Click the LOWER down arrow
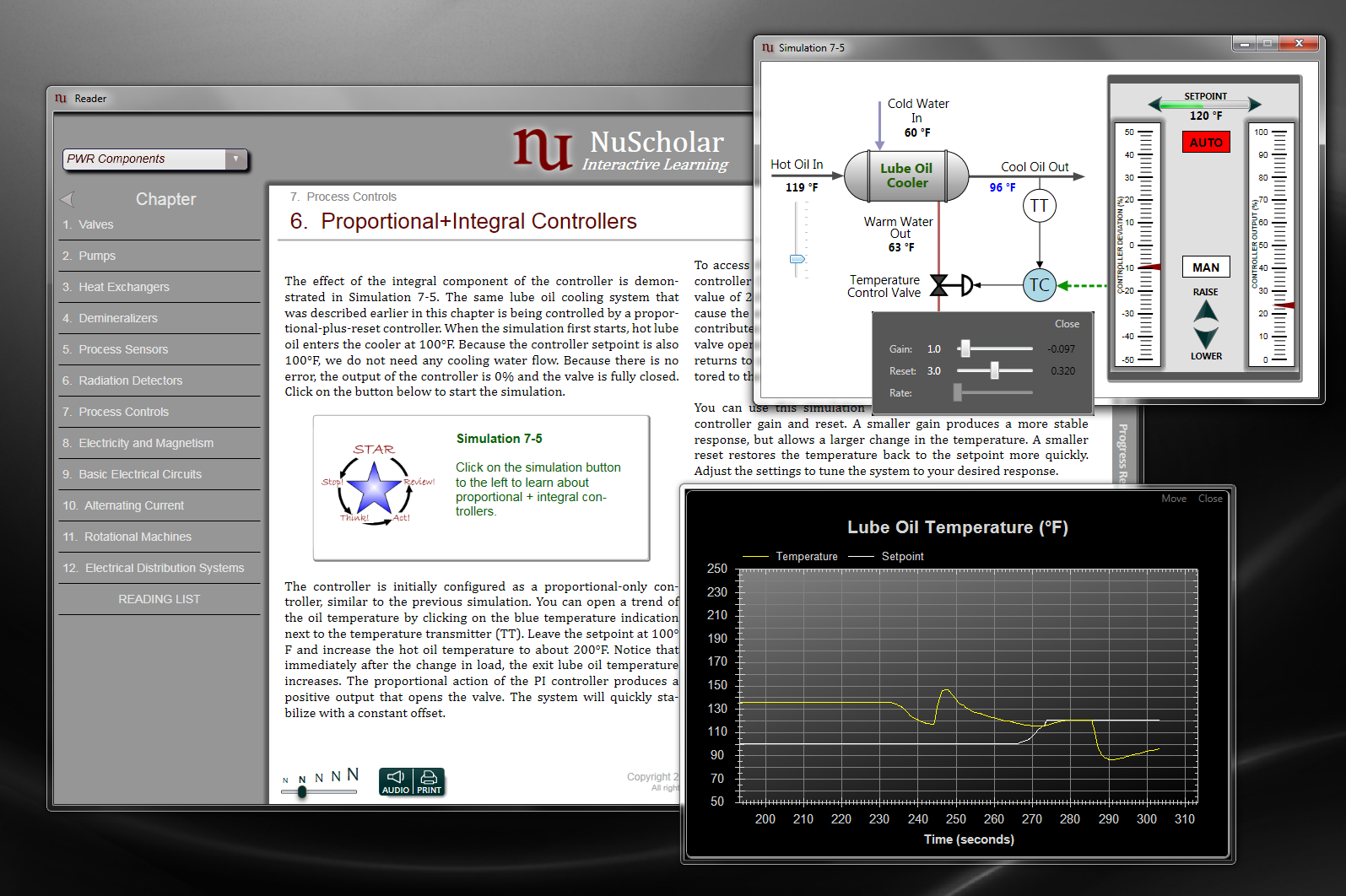Image resolution: width=1346 pixels, height=896 pixels. coord(1206,338)
